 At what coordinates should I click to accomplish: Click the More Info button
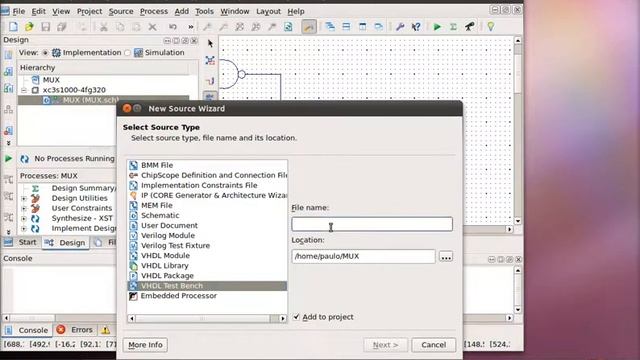coord(145,345)
